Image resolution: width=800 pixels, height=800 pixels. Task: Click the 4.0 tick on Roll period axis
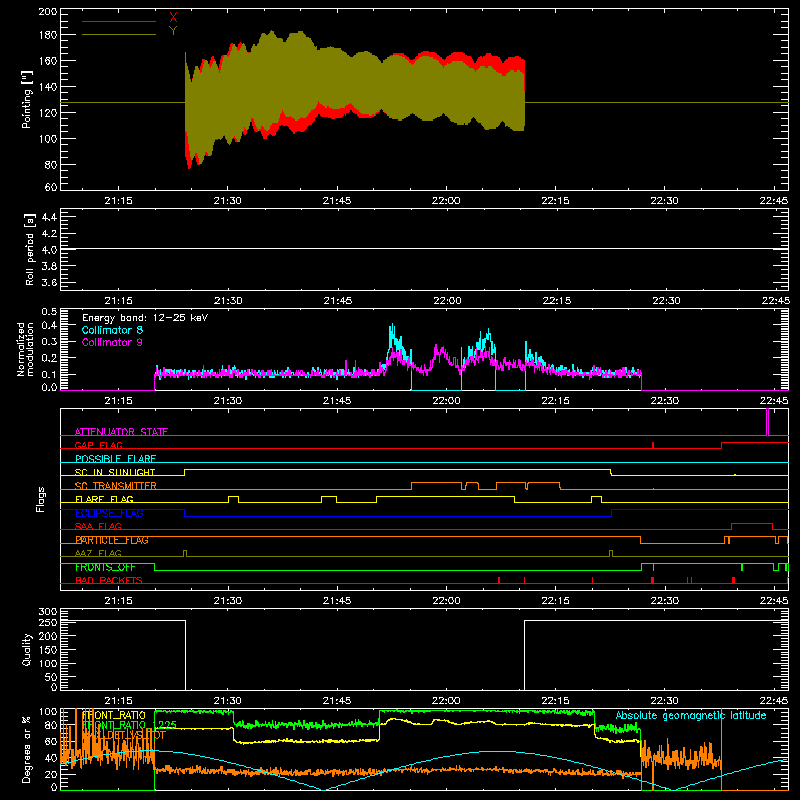(x=49, y=249)
